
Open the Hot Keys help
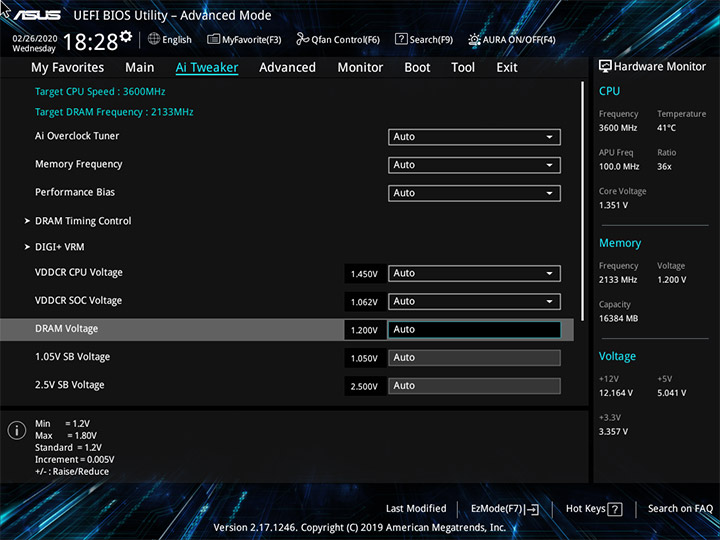[x=594, y=509]
